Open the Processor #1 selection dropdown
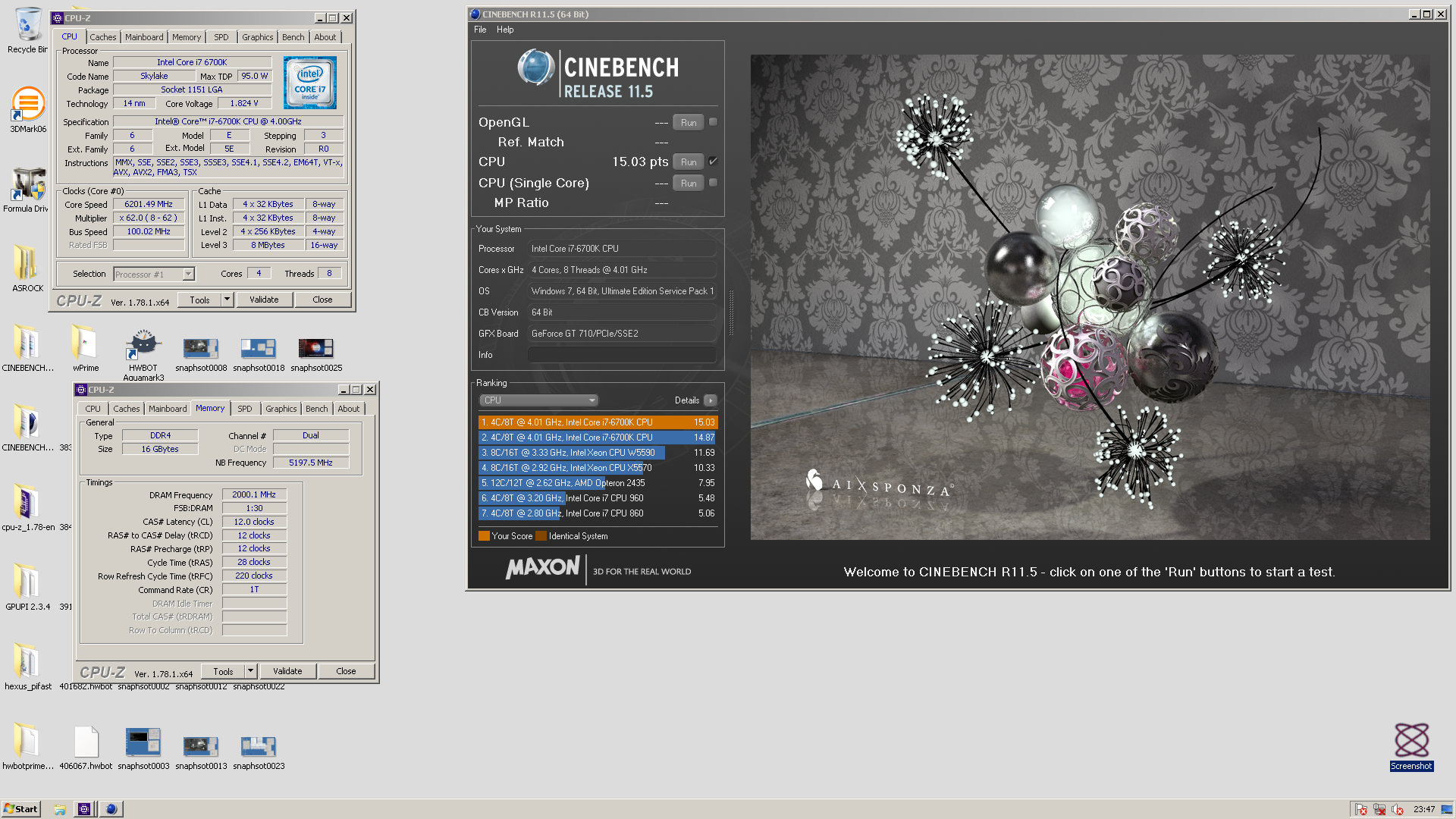The height and width of the screenshot is (819, 1456). [154, 275]
